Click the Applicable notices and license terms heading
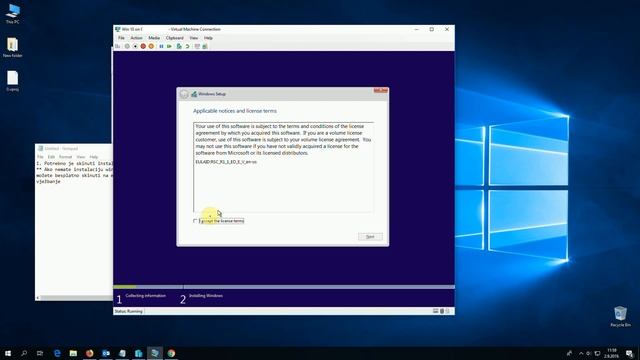Screen dimensions: 640x360 235,111
